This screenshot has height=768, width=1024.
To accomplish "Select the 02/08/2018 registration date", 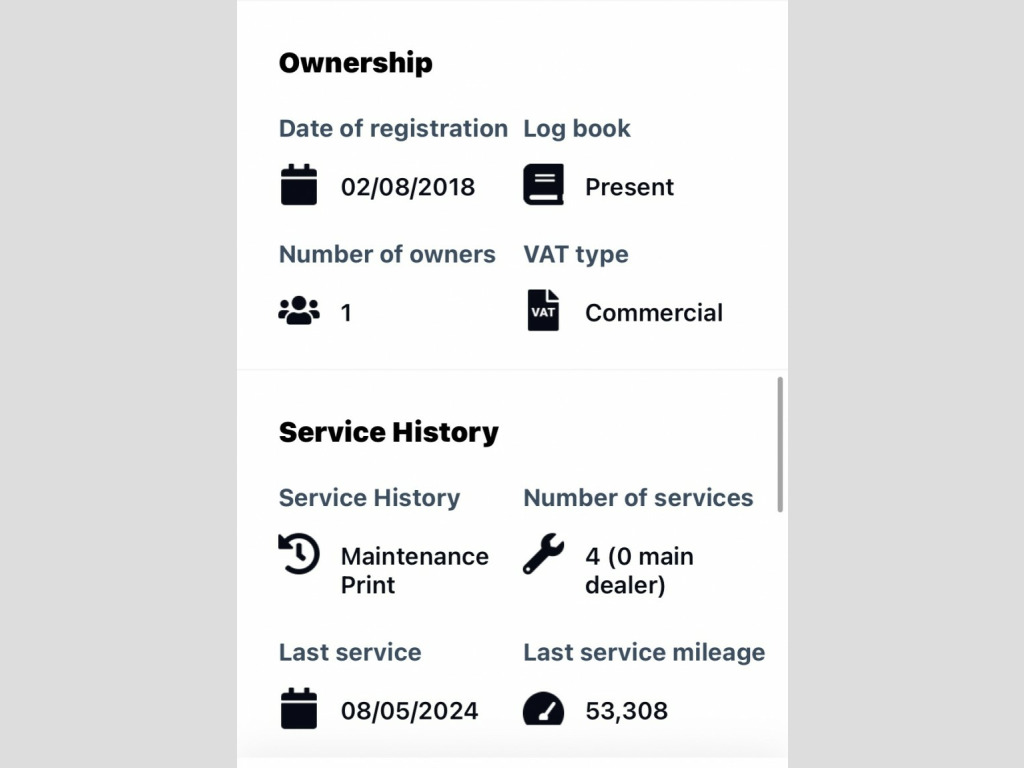I will point(408,187).
